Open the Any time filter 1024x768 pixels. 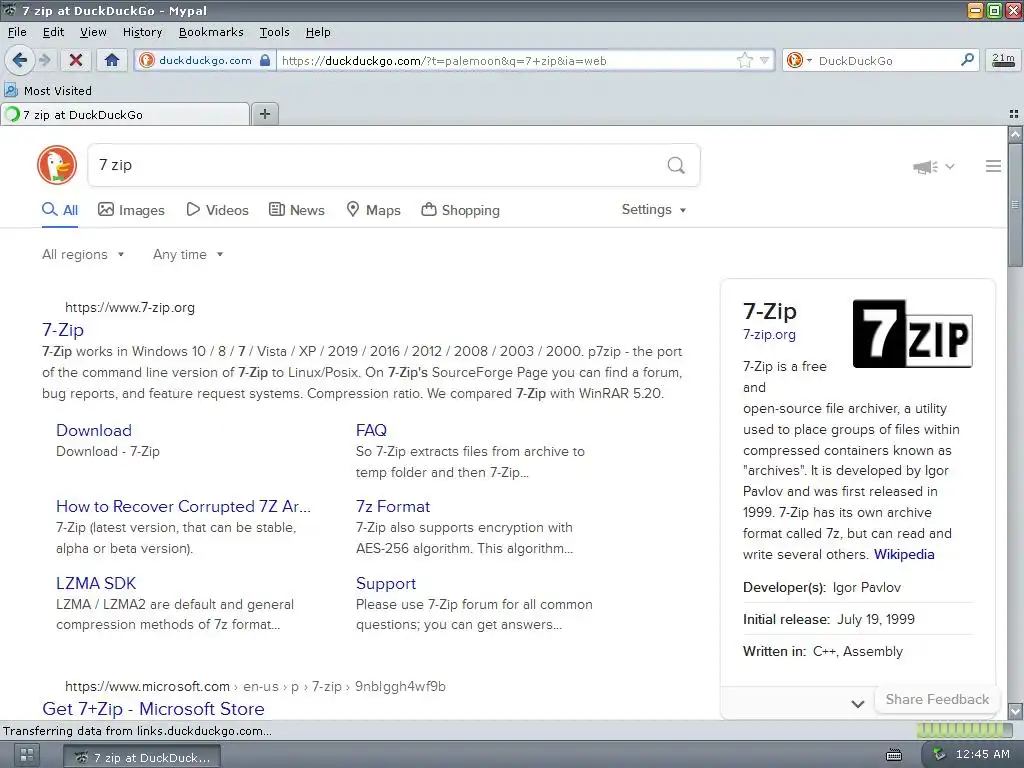tap(188, 254)
